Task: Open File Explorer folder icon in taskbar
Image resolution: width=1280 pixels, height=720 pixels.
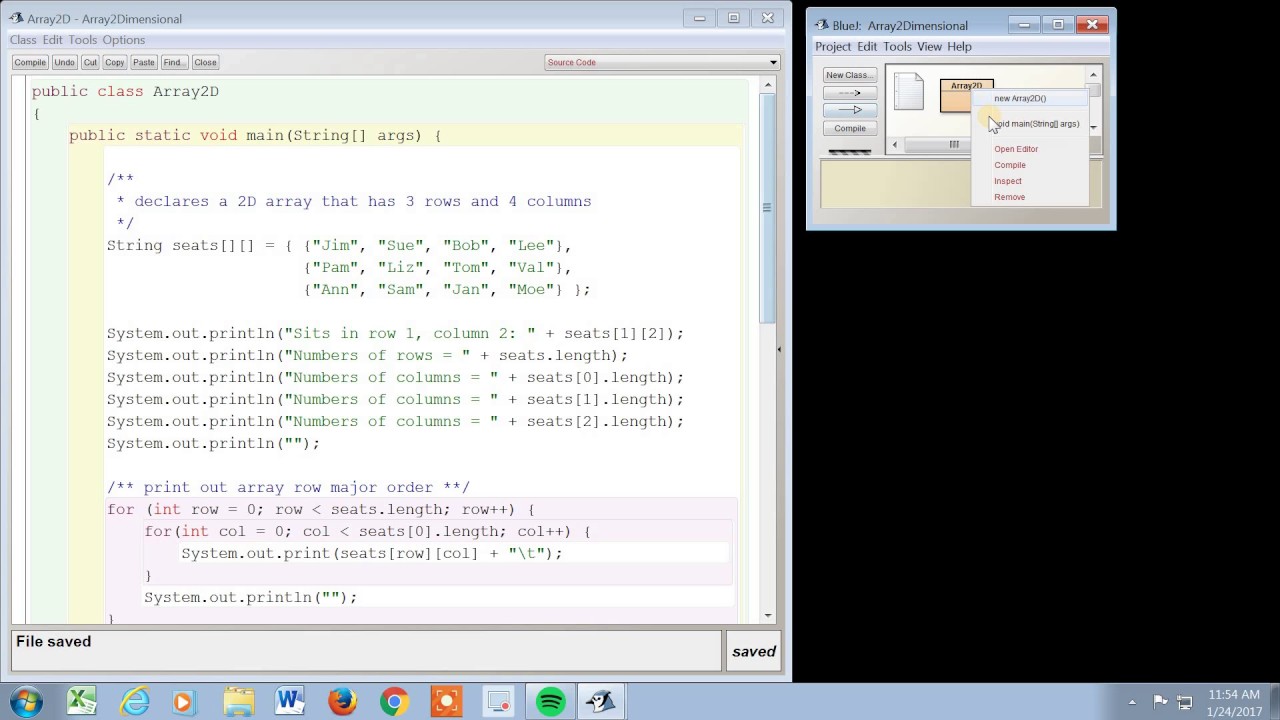Action: [238, 701]
